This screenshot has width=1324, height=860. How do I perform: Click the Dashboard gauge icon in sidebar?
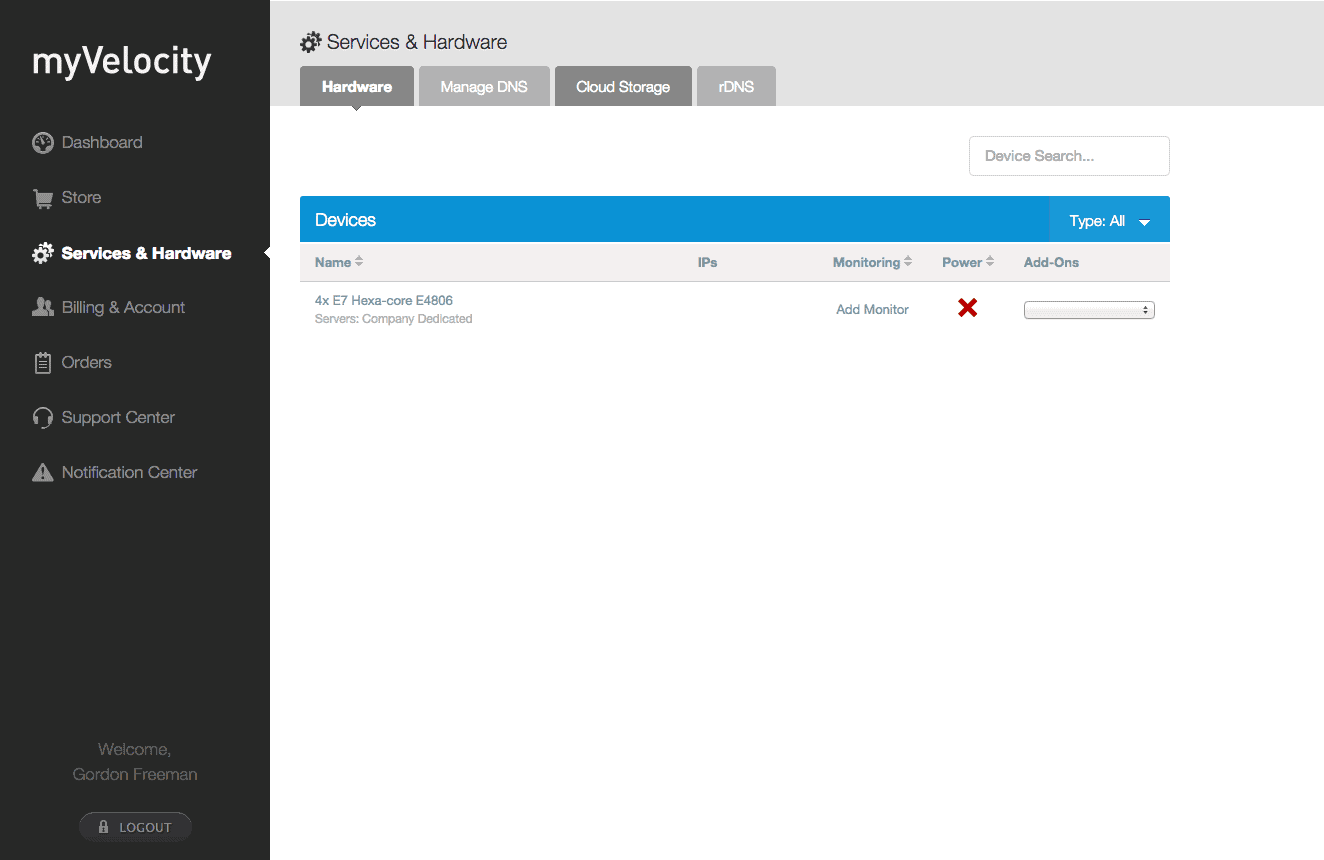click(x=42, y=143)
